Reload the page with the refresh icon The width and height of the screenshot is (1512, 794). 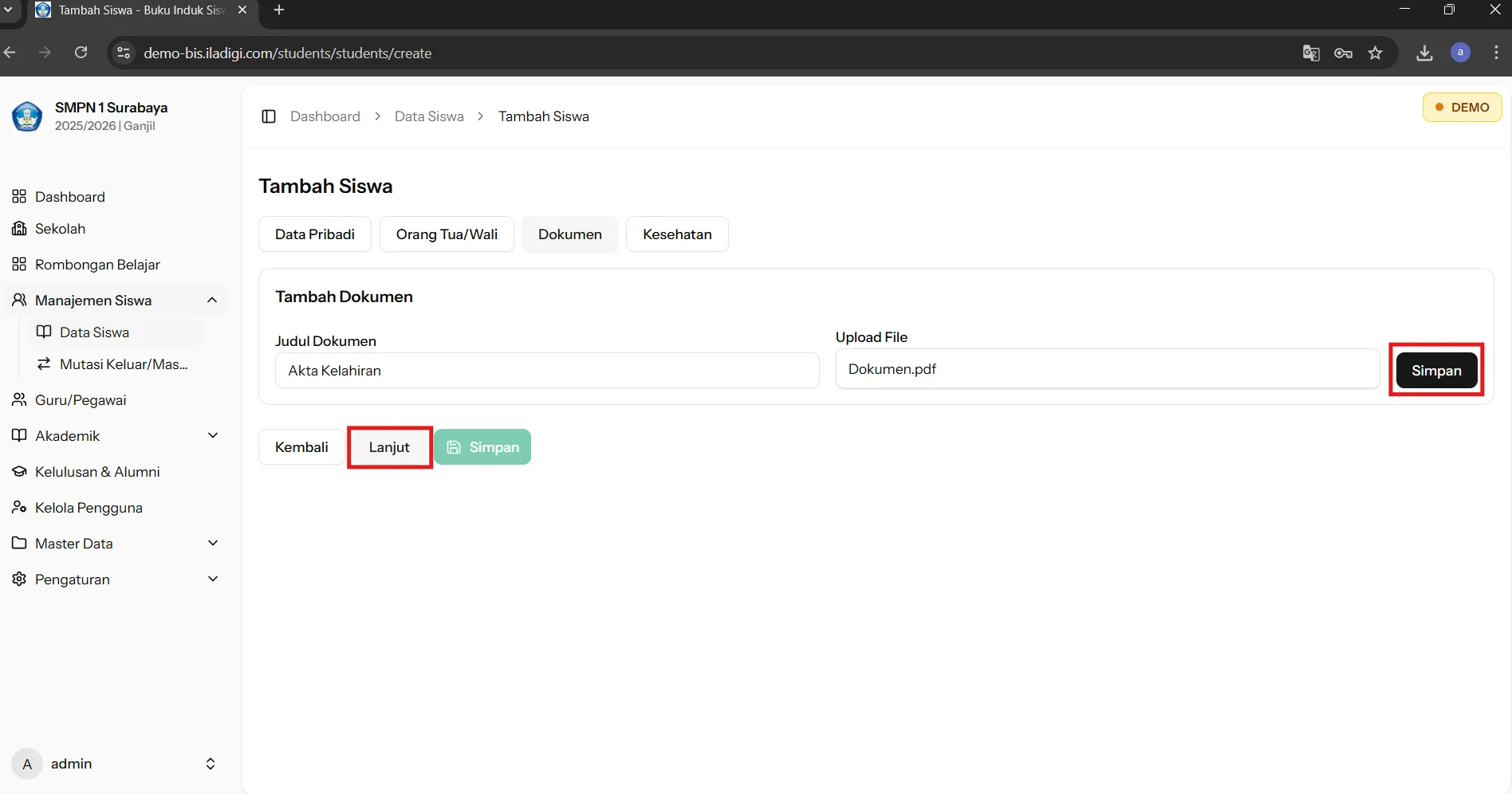pyautogui.click(x=81, y=53)
